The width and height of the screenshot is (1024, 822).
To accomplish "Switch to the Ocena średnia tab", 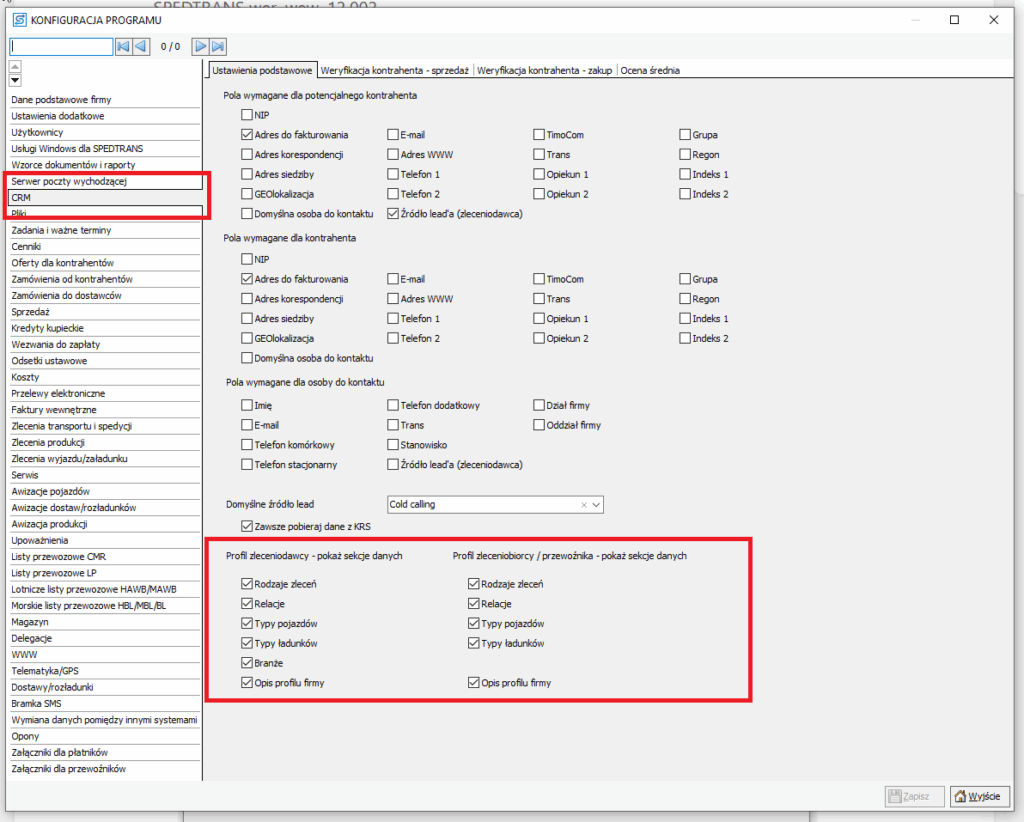I will click(650, 70).
